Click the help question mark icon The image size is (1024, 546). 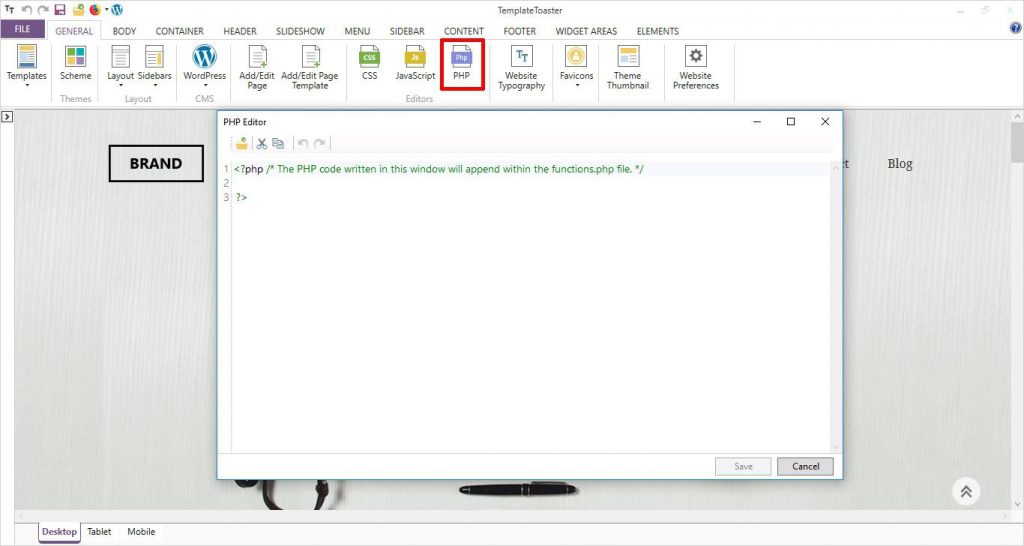pos(1016,28)
